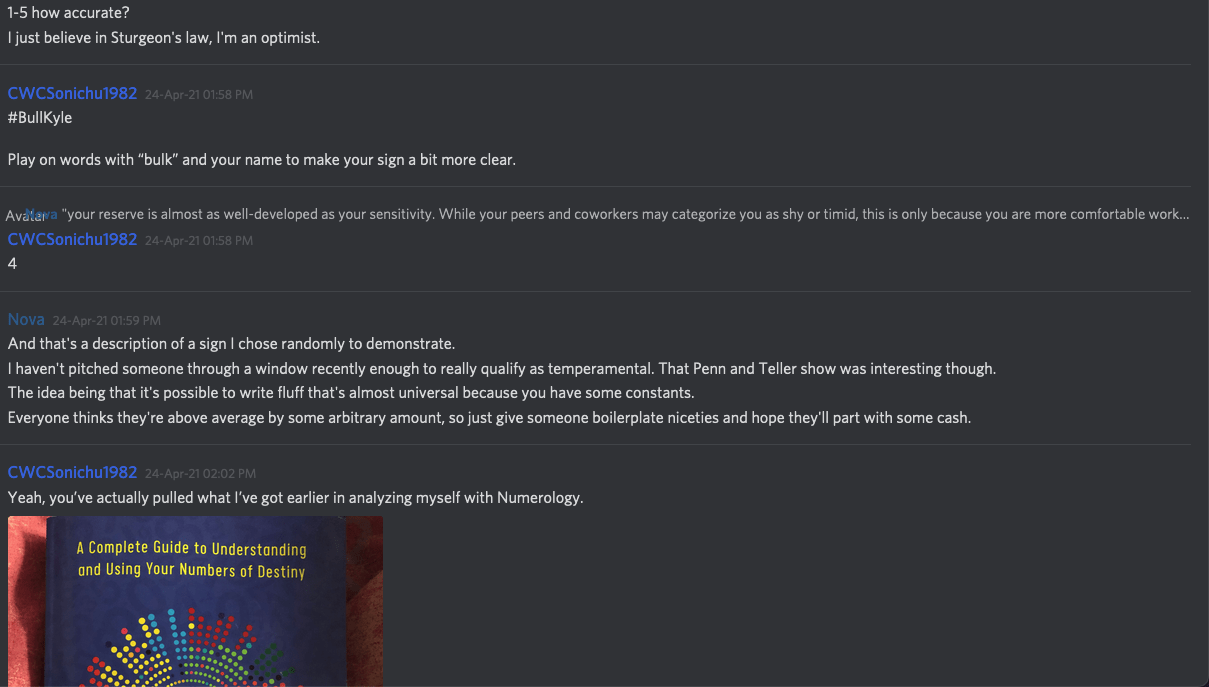Image resolution: width=1209 pixels, height=687 pixels.
Task: Click the 24-Apr-21 02:02 PM timestamp
Action: [200, 473]
